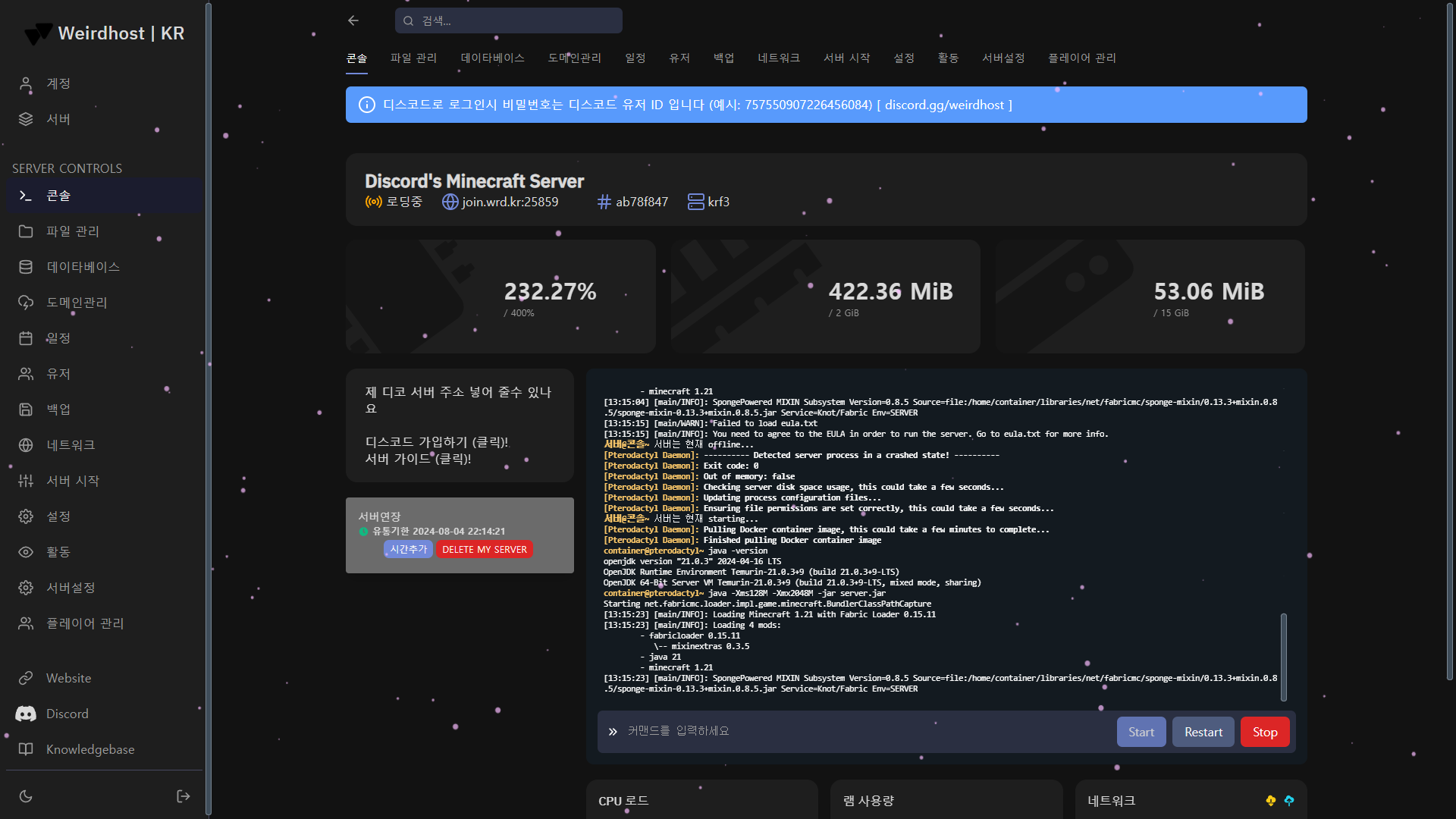Viewport: 1456px width, 819px height.
Task: Click the search box at top
Action: tap(509, 21)
